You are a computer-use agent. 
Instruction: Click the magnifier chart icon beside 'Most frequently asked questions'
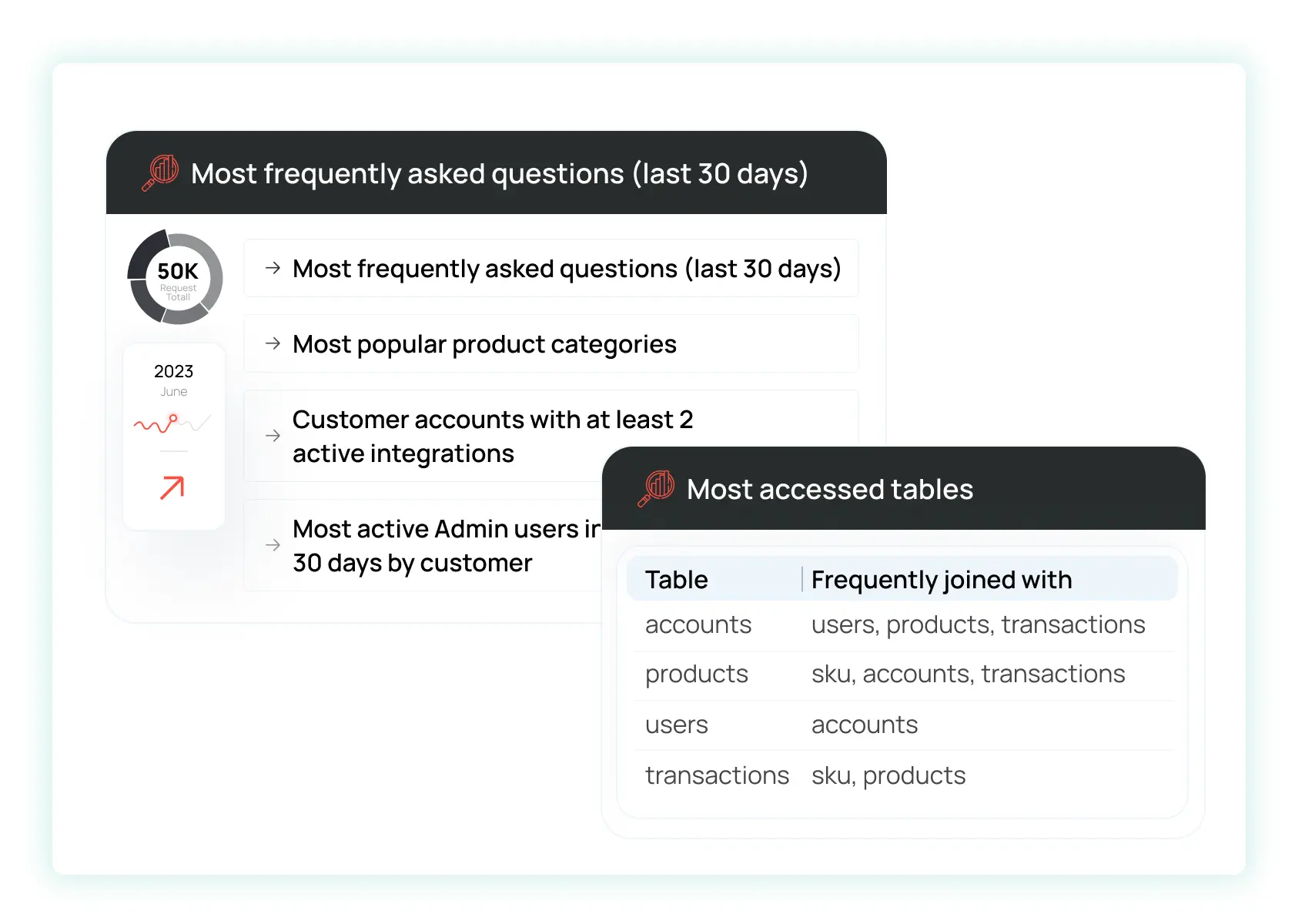tap(160, 172)
